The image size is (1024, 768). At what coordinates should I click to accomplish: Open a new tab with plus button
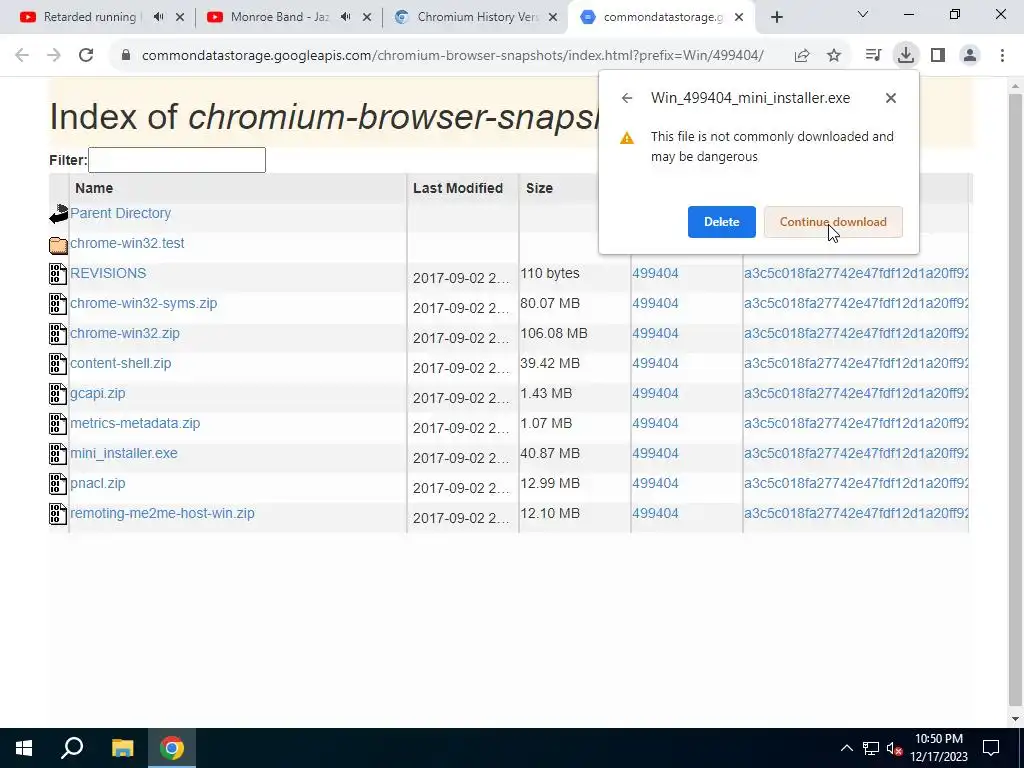click(776, 18)
